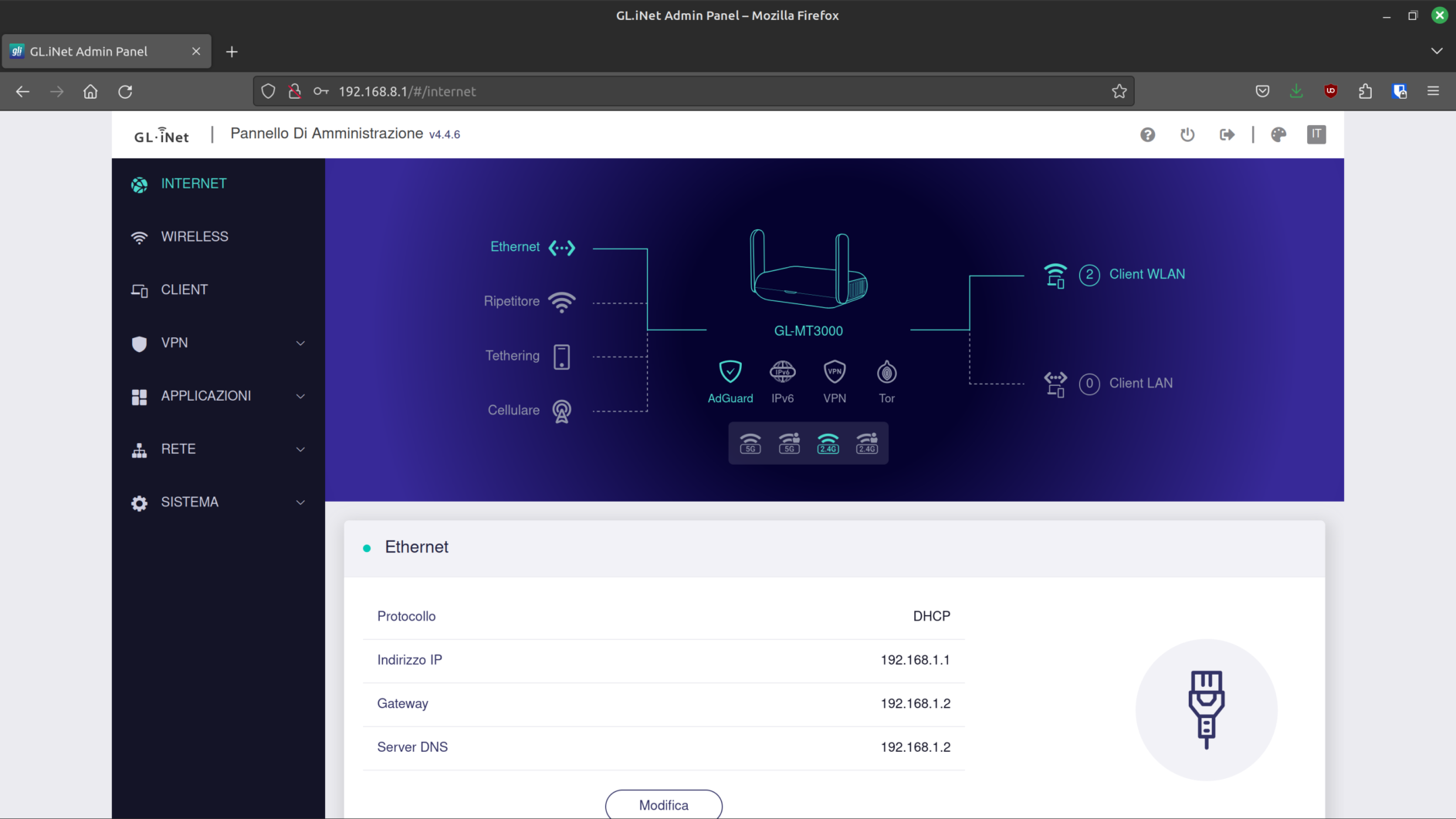The image size is (1456, 819).
Task: Click the Cellulare label
Action: click(x=513, y=410)
